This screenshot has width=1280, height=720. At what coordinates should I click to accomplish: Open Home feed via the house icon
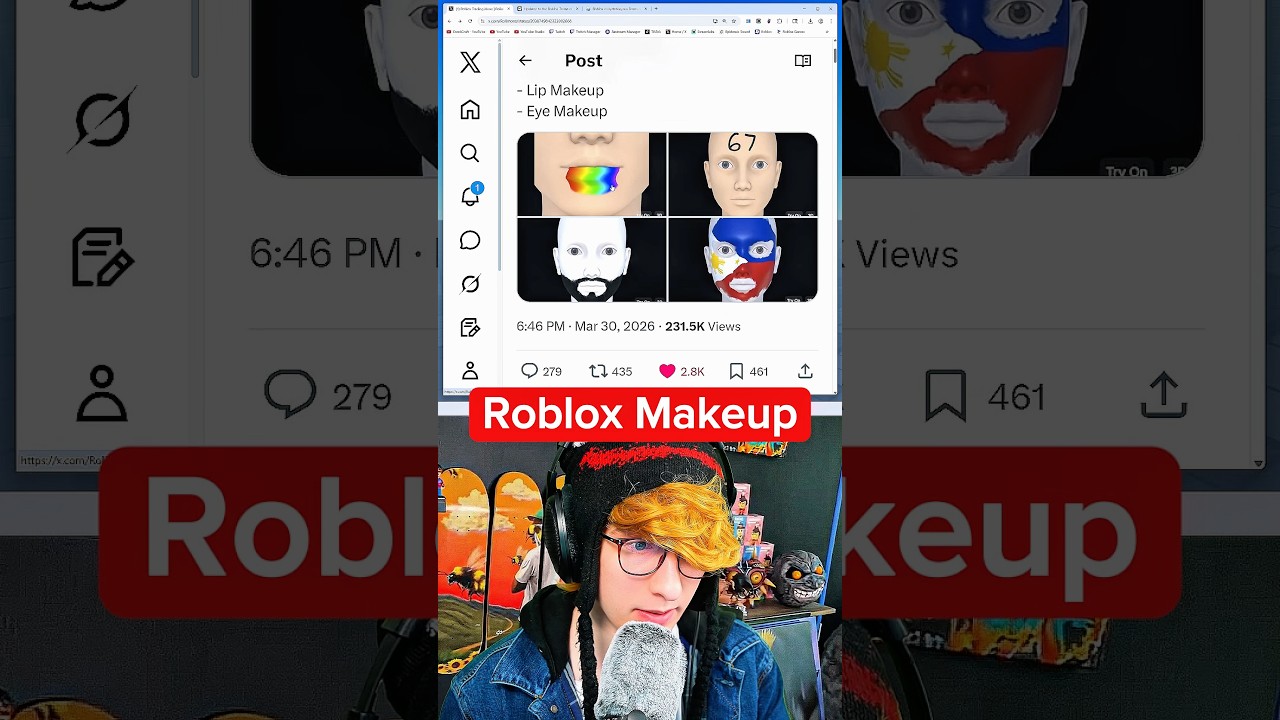pos(470,110)
